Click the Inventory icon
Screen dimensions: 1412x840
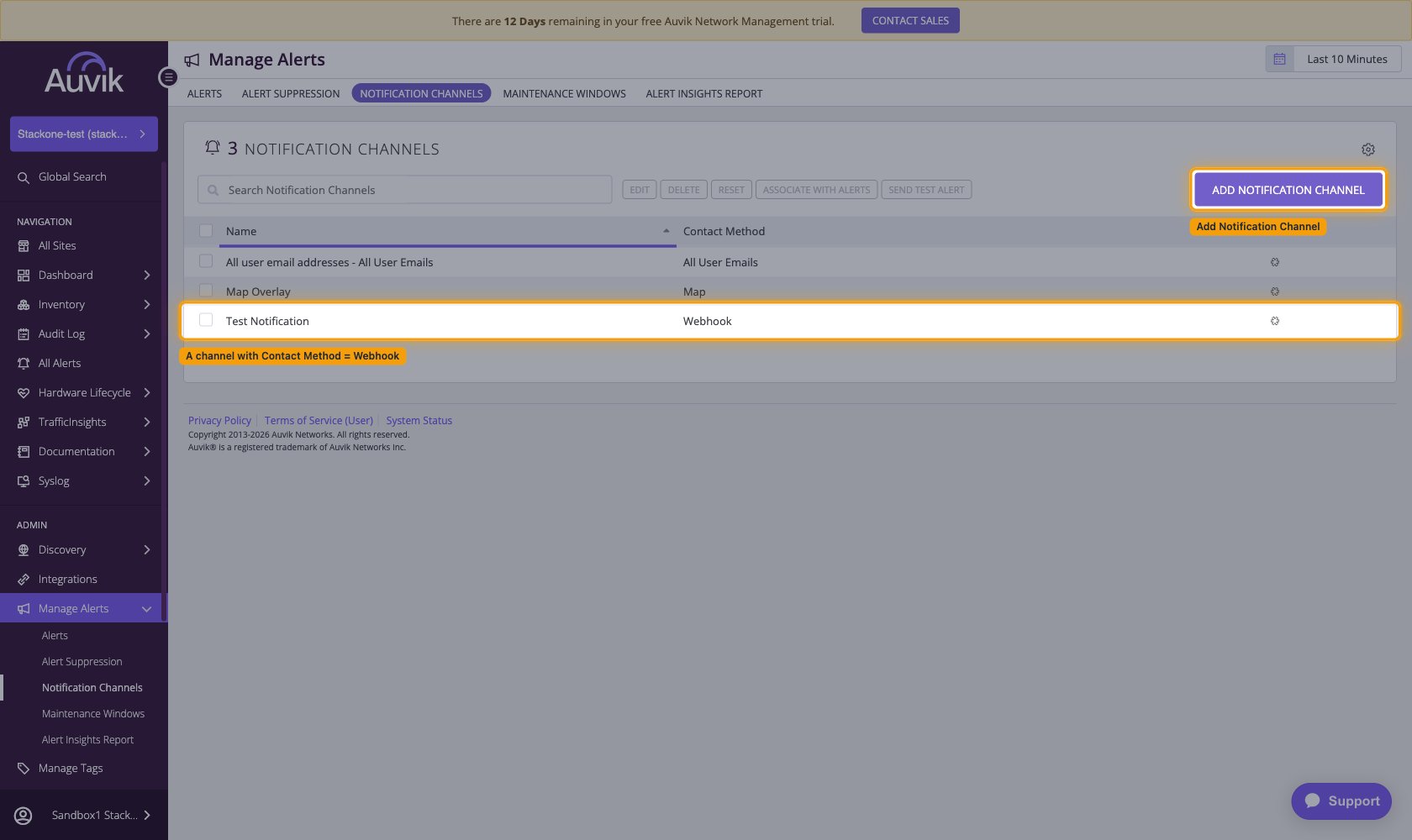point(24,305)
